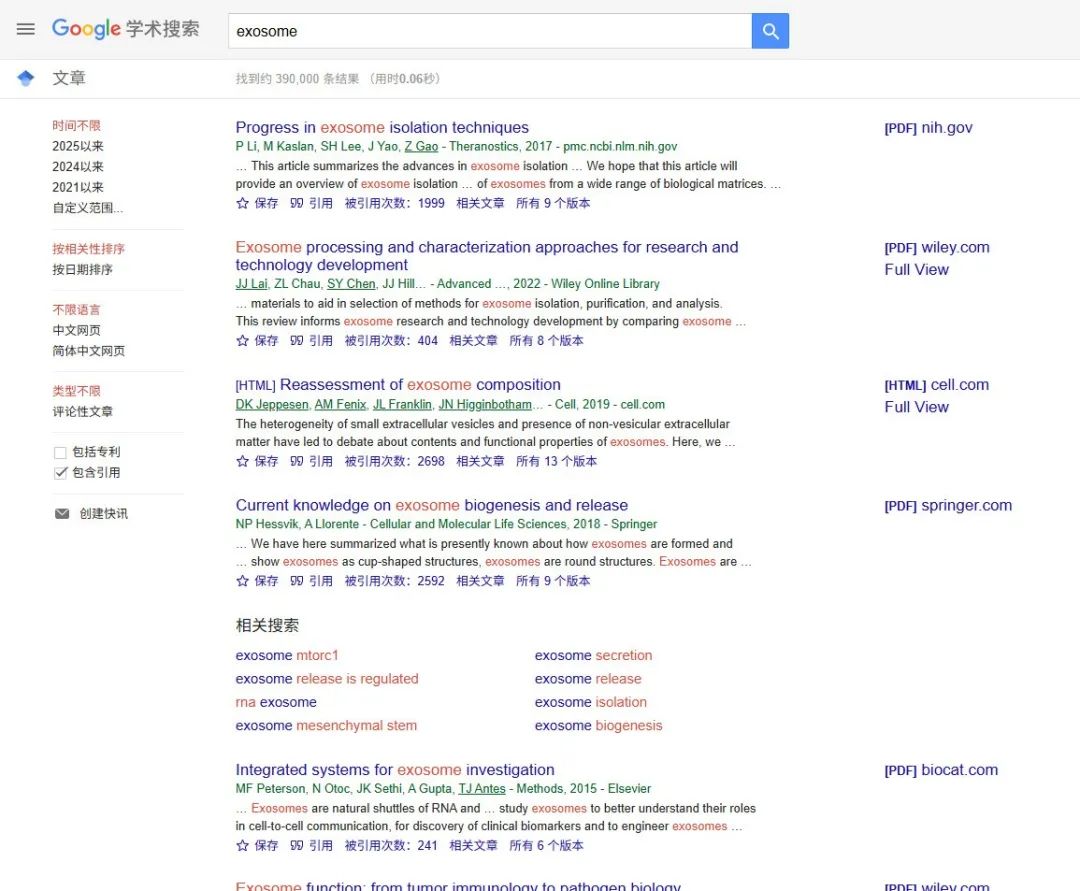
Task: Open author JJ Lai profile link
Action: tap(251, 284)
